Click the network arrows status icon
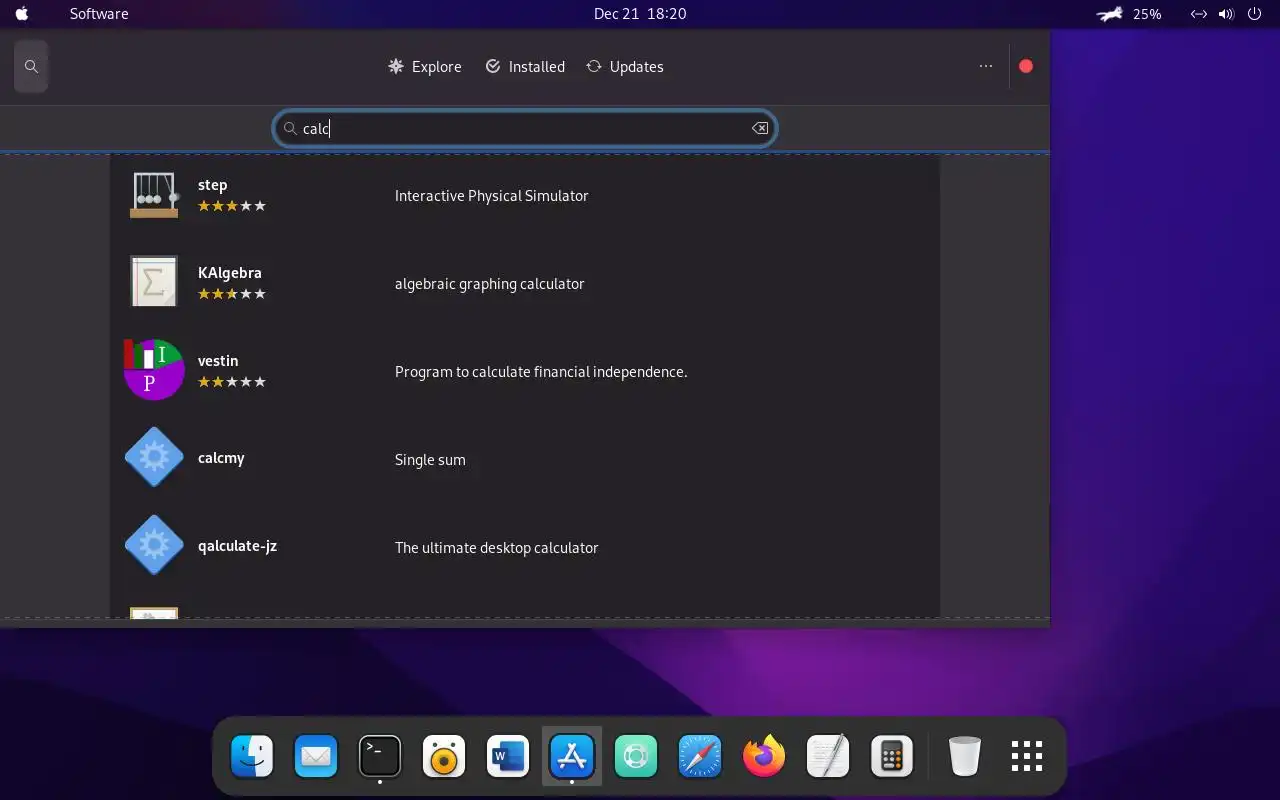Viewport: 1280px width, 800px height. (1198, 14)
